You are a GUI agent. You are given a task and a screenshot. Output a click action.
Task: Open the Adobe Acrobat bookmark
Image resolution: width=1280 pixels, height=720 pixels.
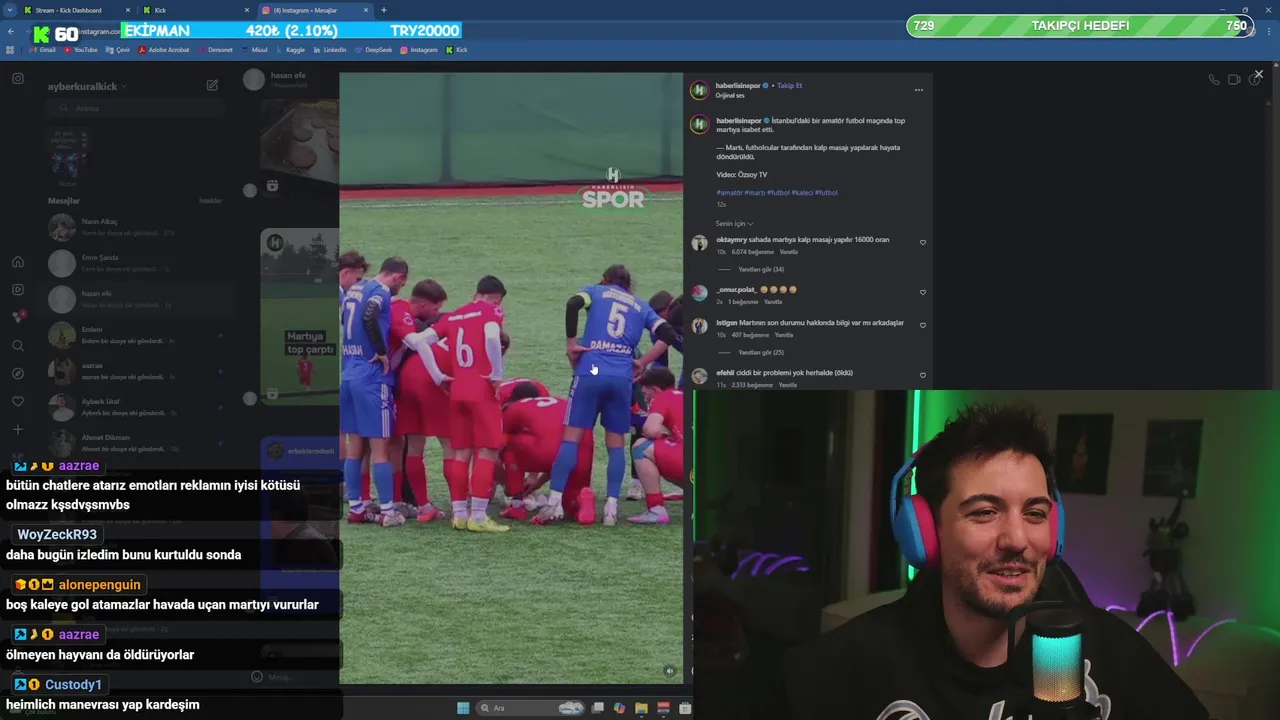[164, 50]
